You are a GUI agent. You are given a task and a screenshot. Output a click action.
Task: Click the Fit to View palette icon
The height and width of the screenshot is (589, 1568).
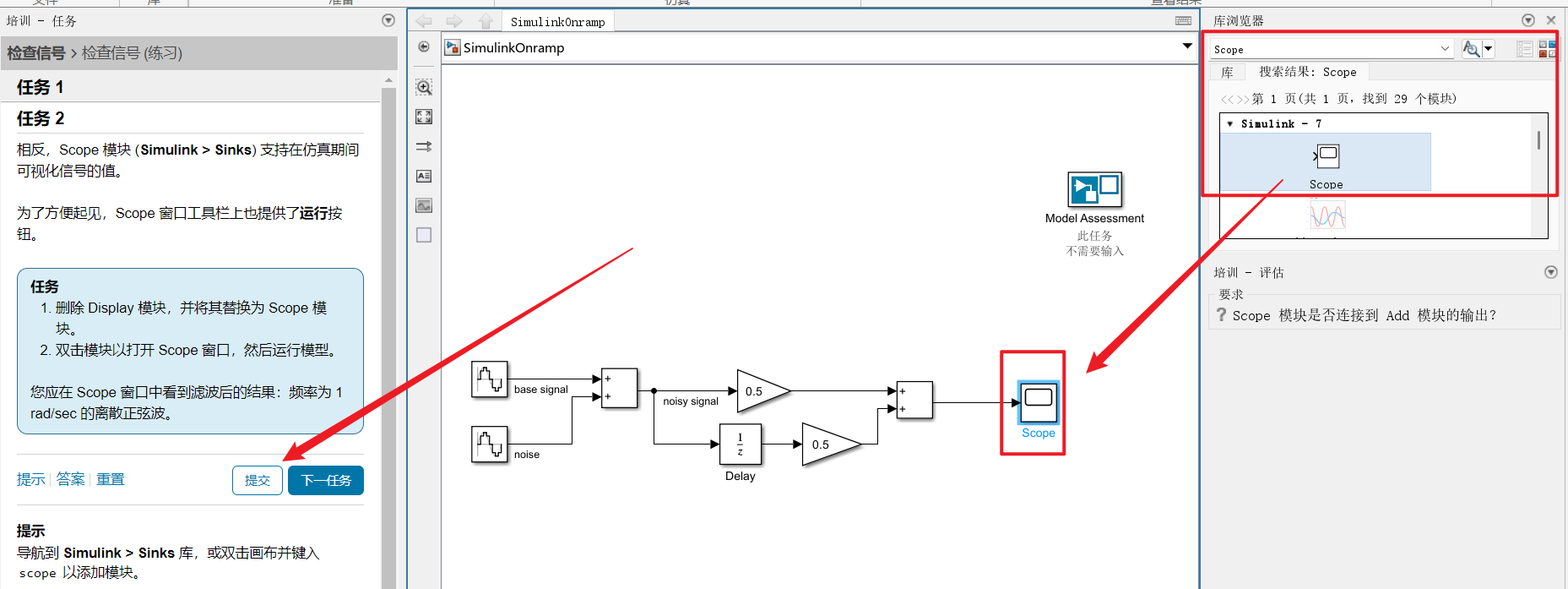[424, 117]
